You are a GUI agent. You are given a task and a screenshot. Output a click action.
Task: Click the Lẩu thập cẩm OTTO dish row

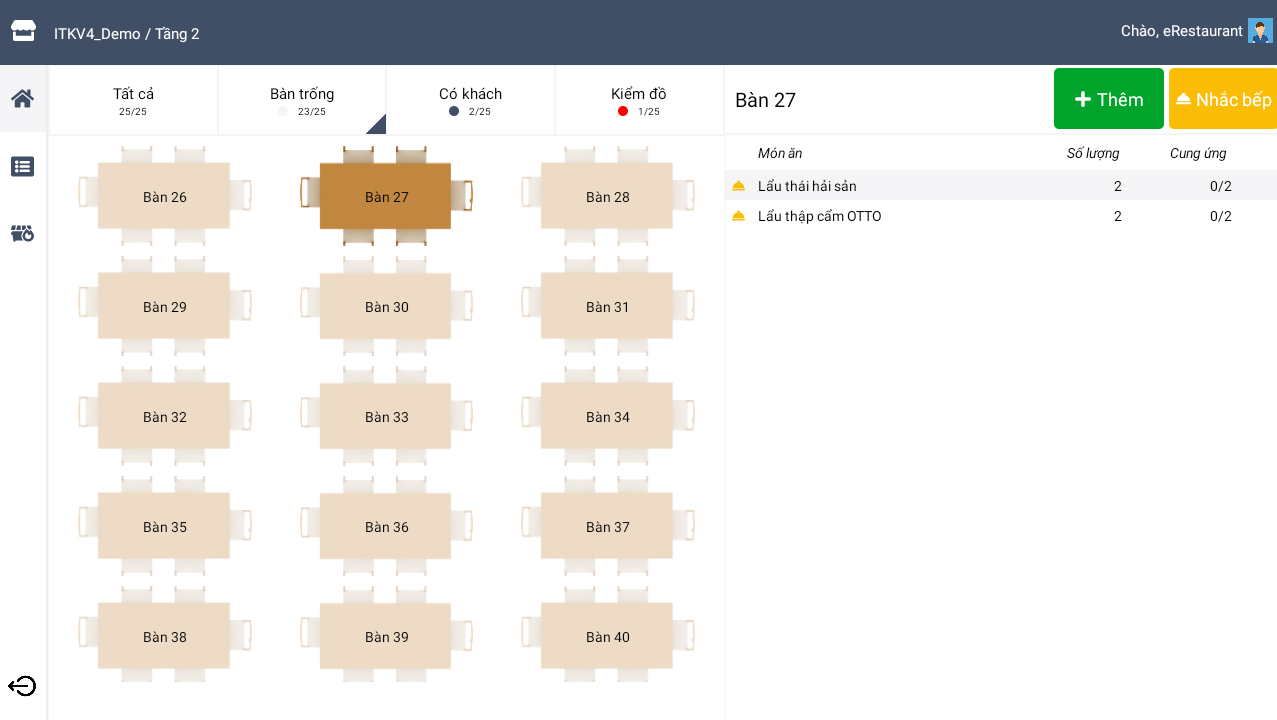(1001, 216)
